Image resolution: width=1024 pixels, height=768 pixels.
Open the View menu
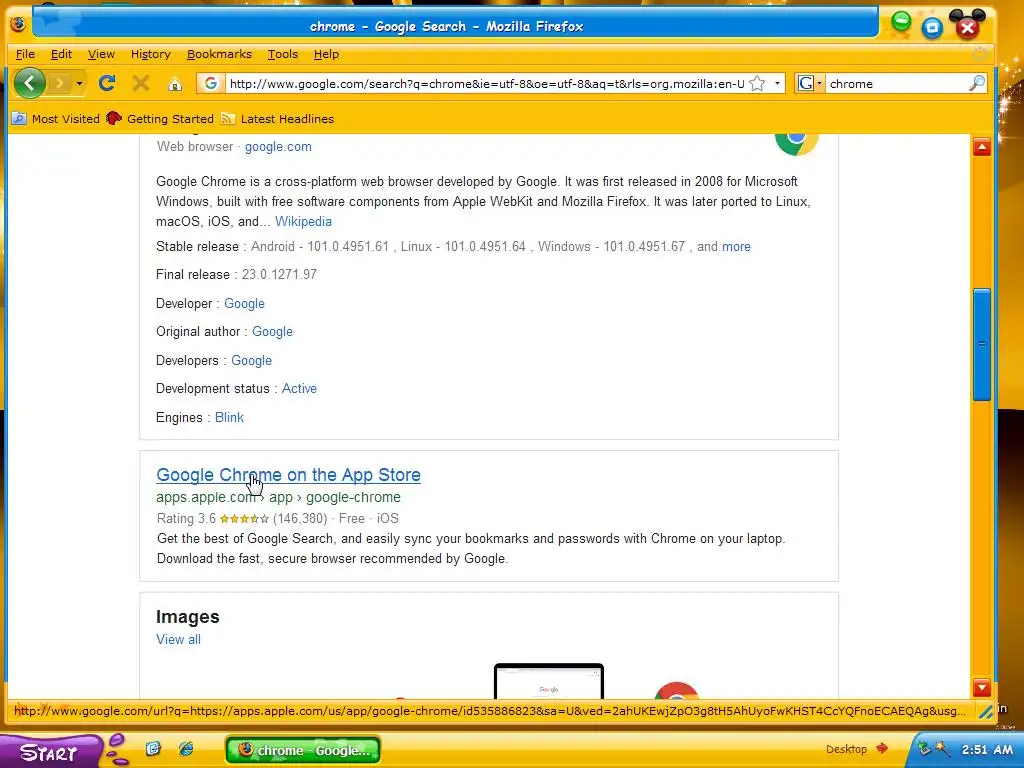point(101,54)
